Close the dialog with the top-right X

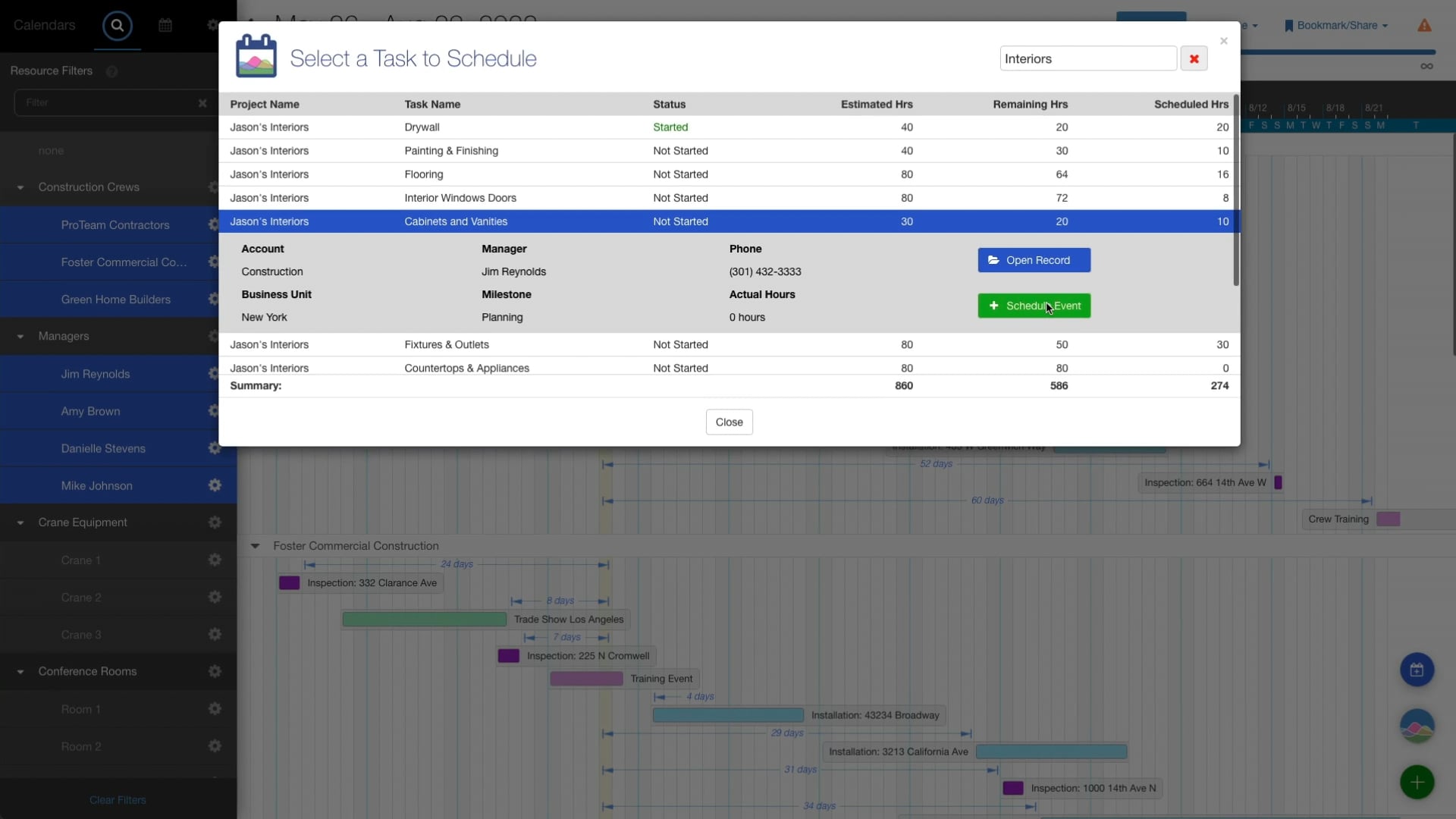pyautogui.click(x=1223, y=41)
